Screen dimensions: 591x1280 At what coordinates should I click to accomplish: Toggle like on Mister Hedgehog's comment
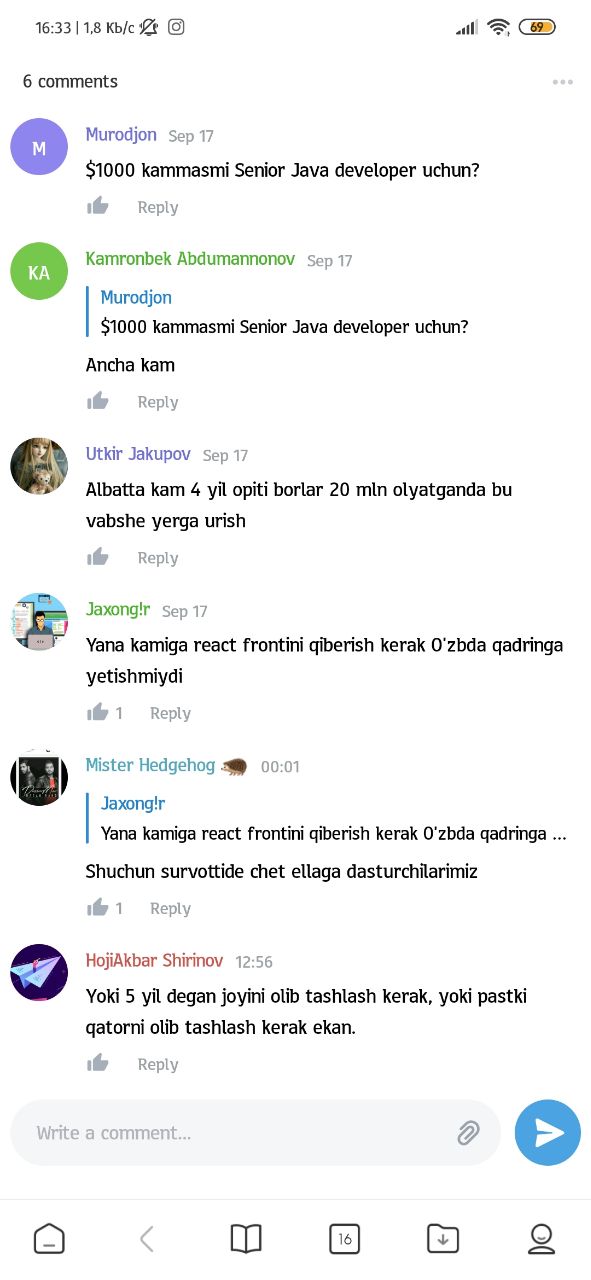98,907
